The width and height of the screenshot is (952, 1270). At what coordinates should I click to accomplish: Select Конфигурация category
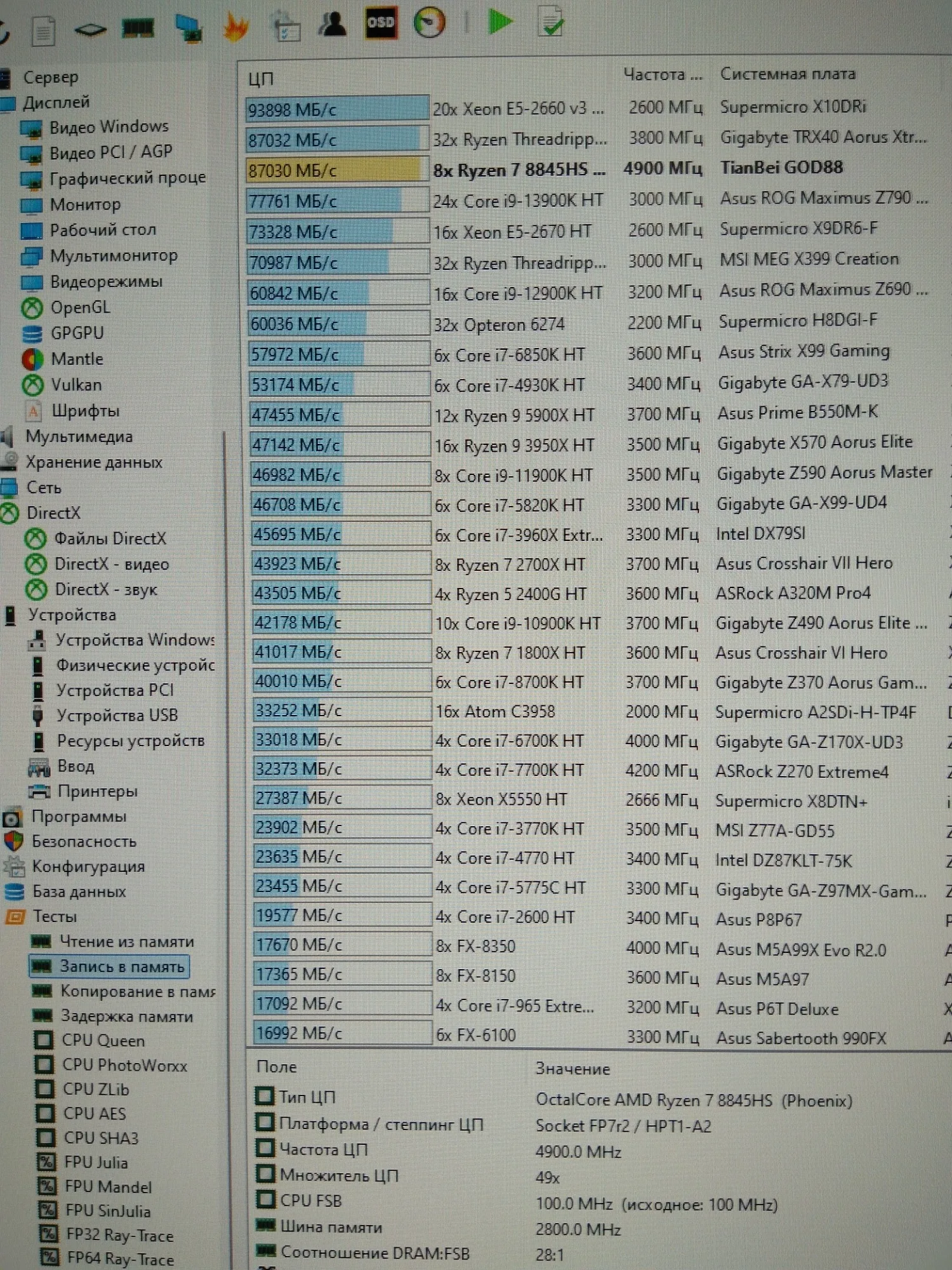88,867
